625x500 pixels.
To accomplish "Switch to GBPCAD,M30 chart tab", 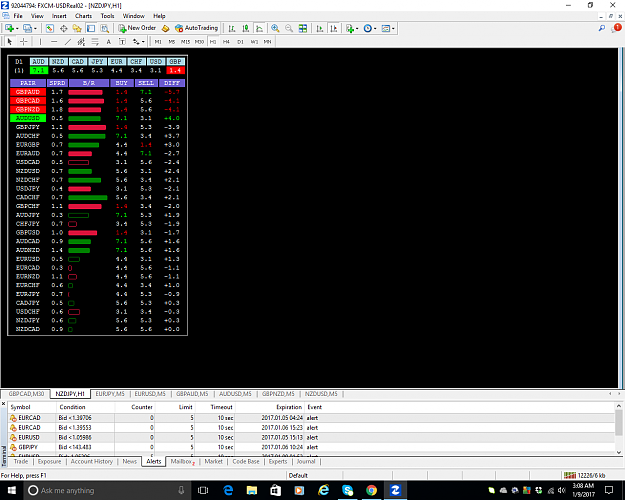I will 26,394.
